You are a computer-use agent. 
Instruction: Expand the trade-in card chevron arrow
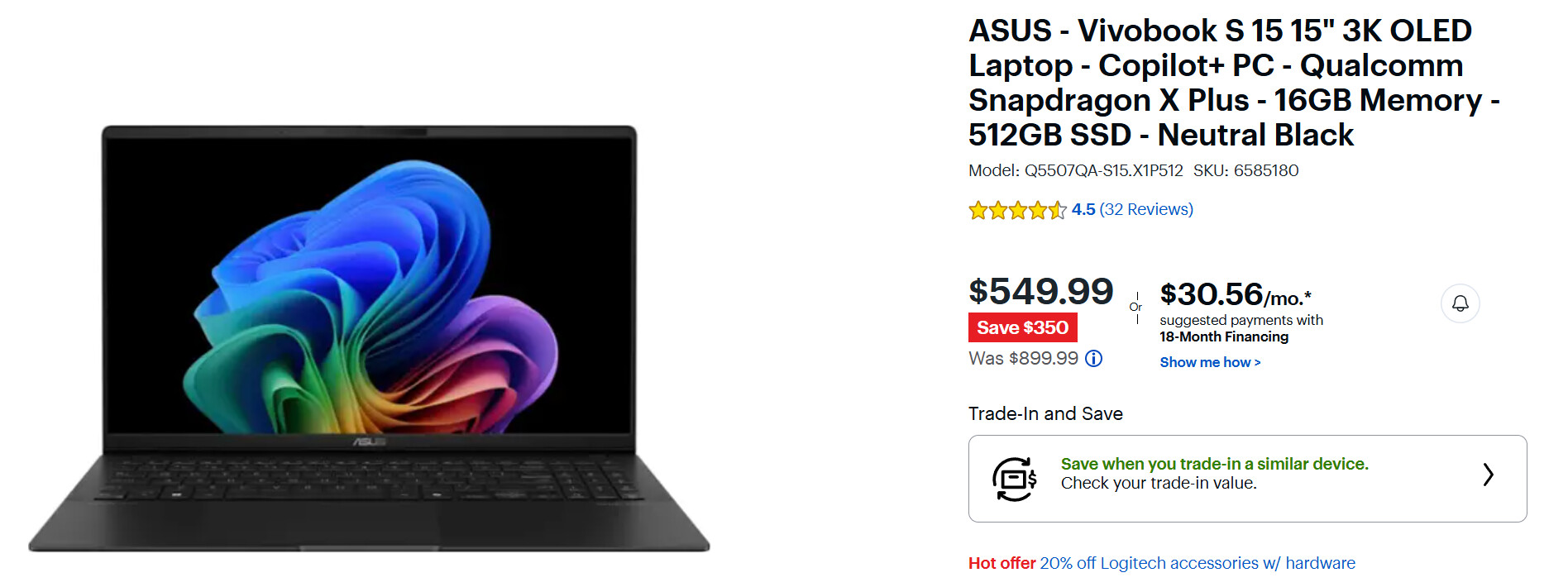[1488, 475]
